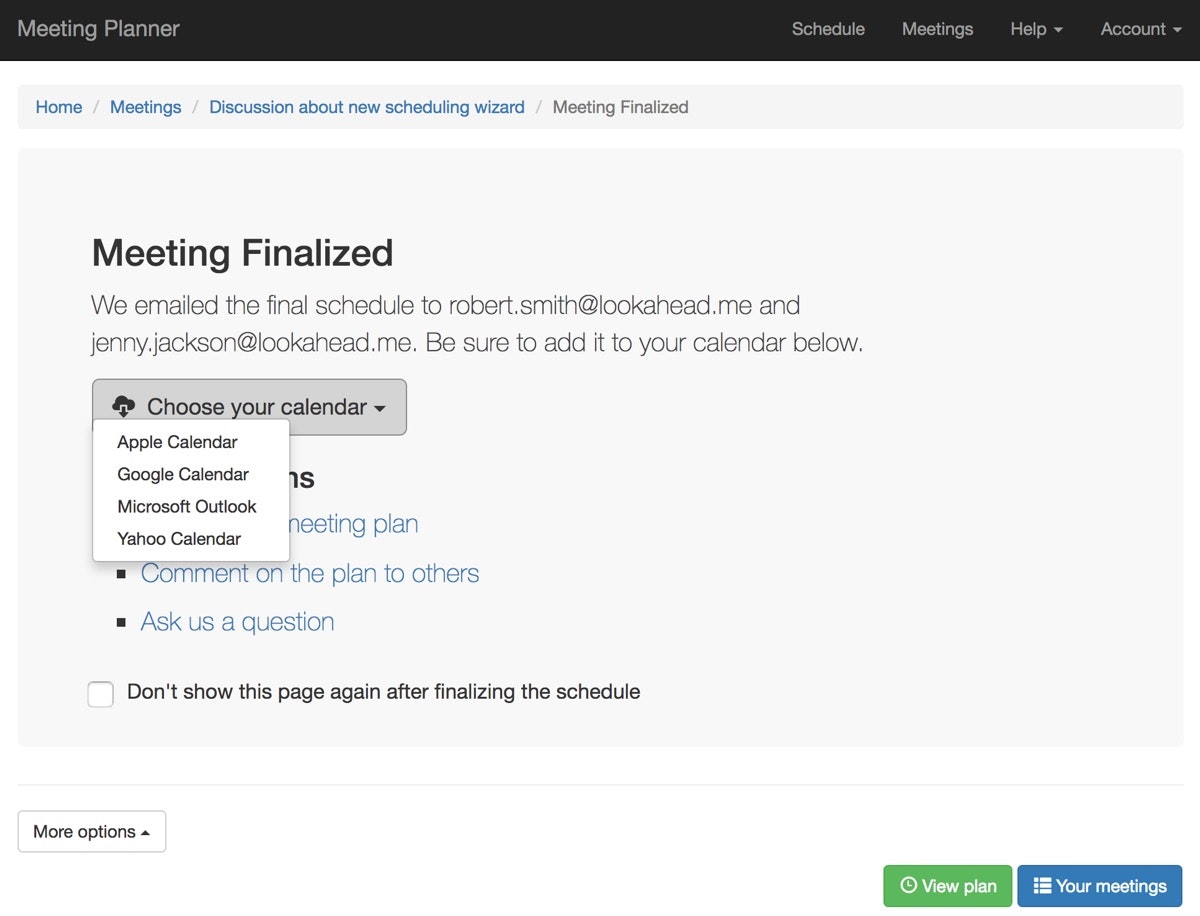Click the clock icon on View plan button
The height and width of the screenshot is (916, 1200).
point(910,886)
